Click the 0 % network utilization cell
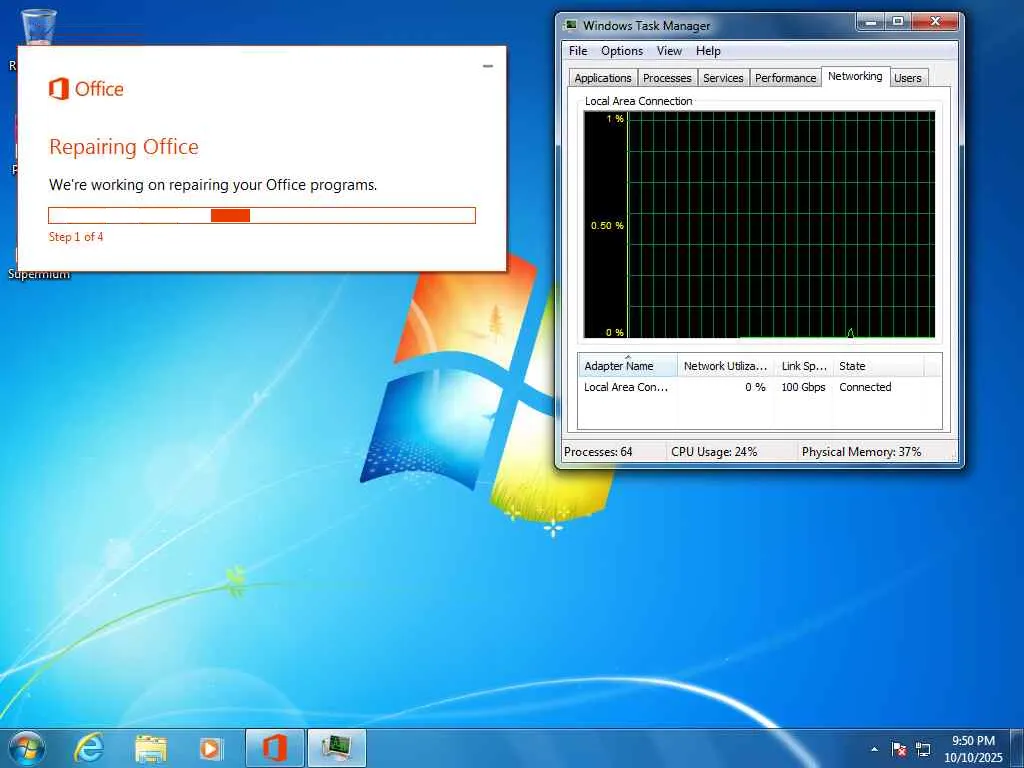The width and height of the screenshot is (1024, 768). [755, 387]
